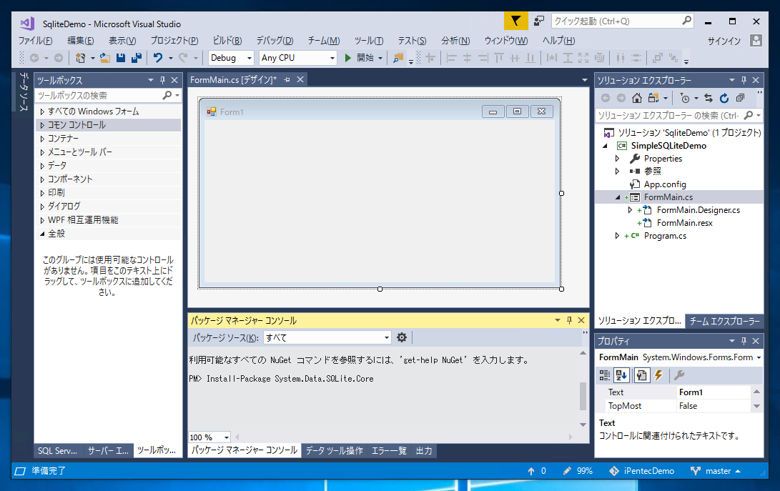
Task: Switch to the チーム エクスプローラー tab
Action: click(724, 321)
